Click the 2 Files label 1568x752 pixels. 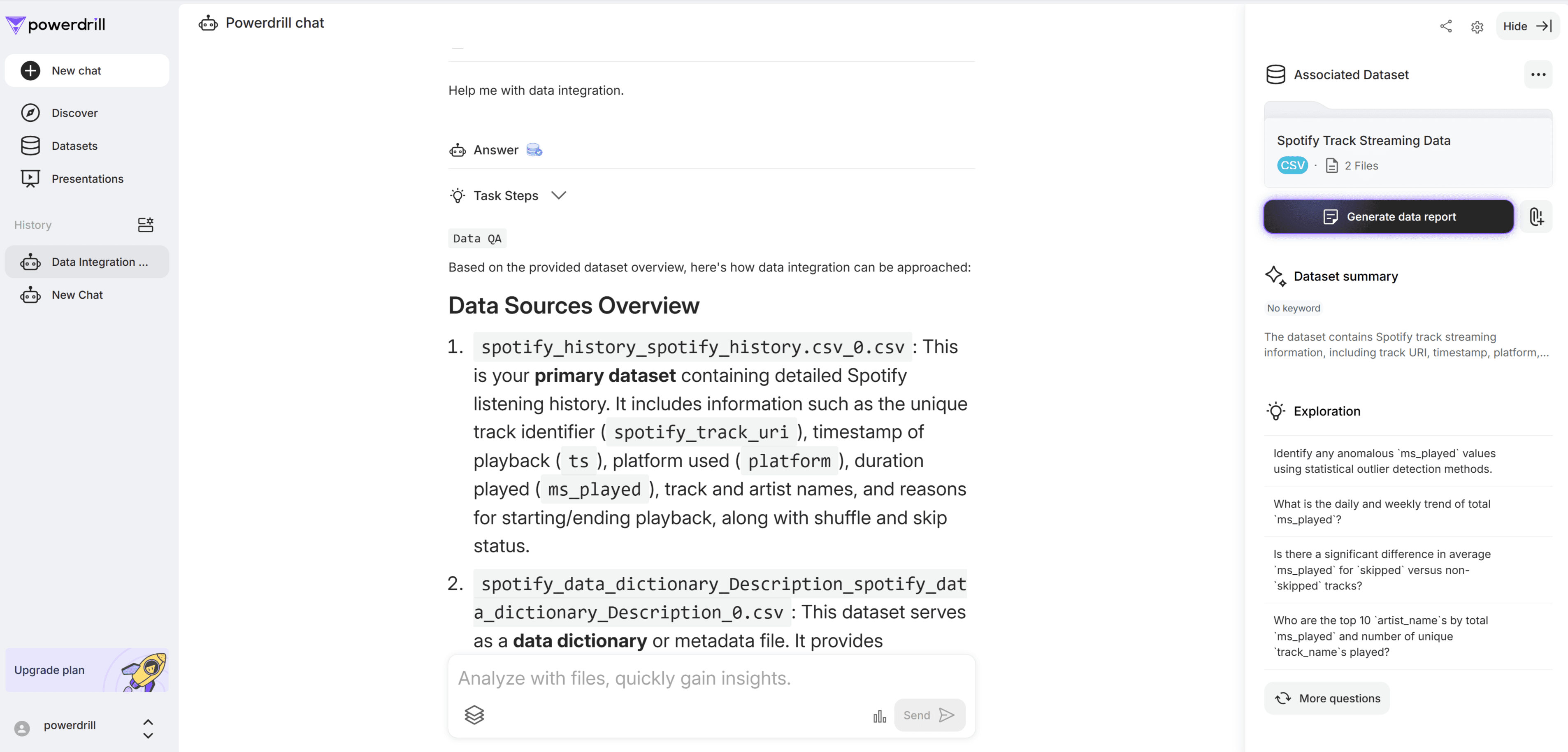click(1361, 165)
